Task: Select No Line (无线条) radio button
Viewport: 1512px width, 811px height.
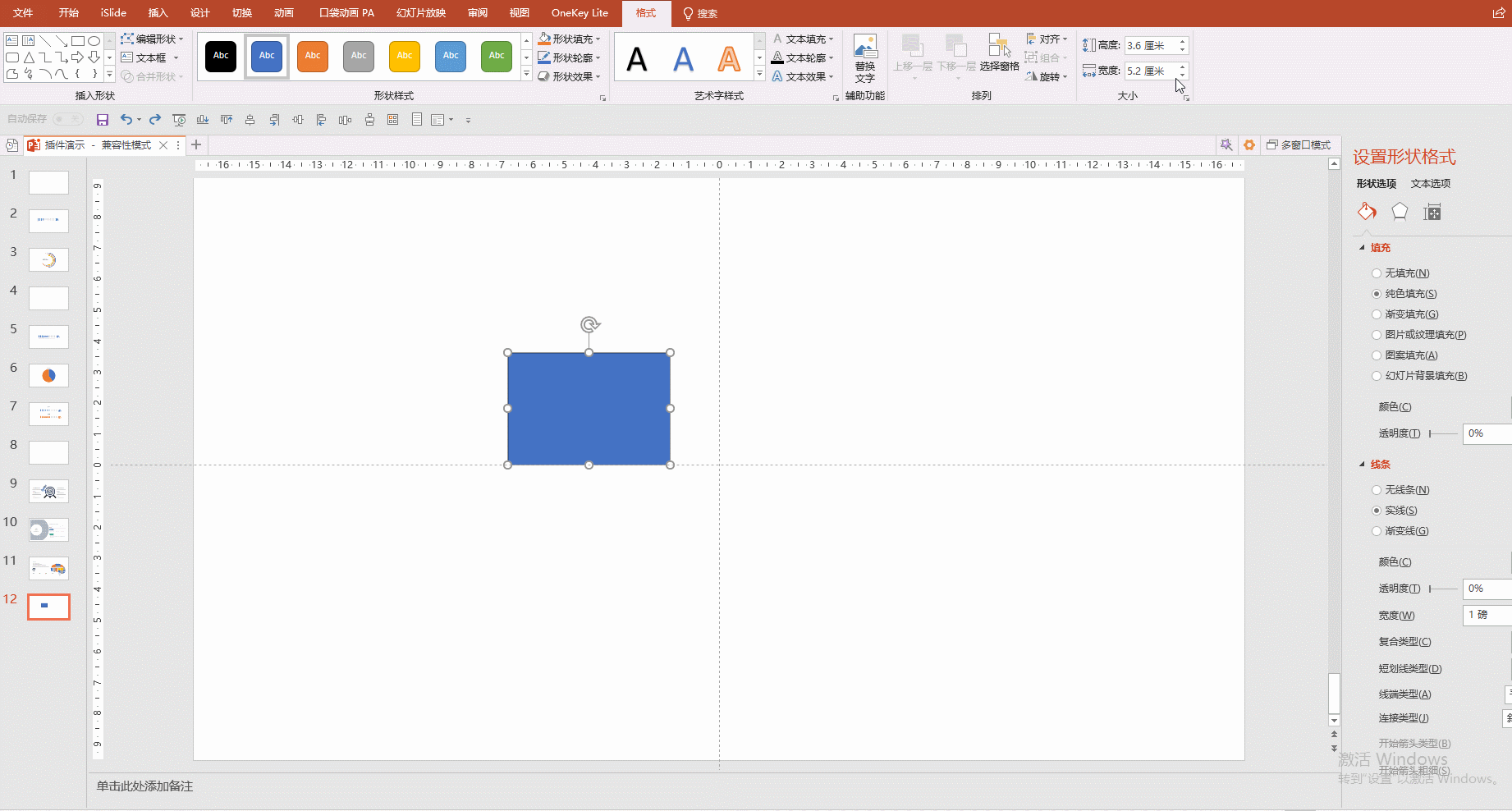Action: pos(1377,490)
